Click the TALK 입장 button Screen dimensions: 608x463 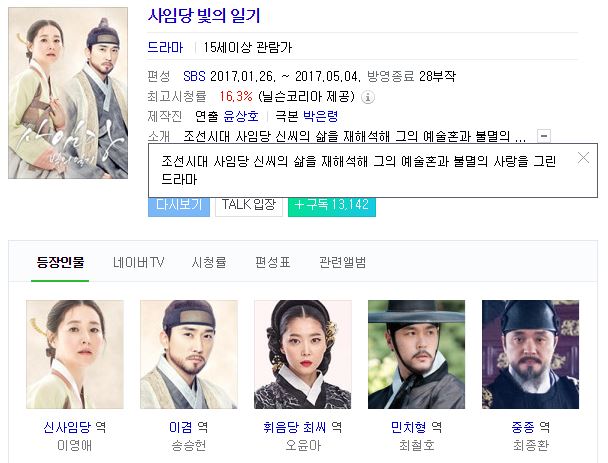point(249,207)
